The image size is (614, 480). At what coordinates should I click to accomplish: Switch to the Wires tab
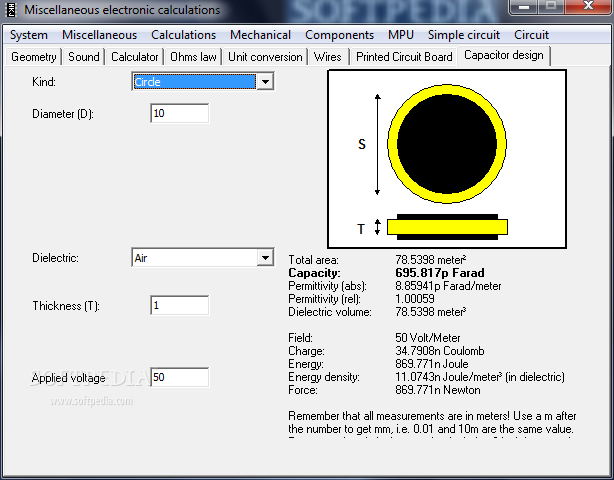click(327, 57)
